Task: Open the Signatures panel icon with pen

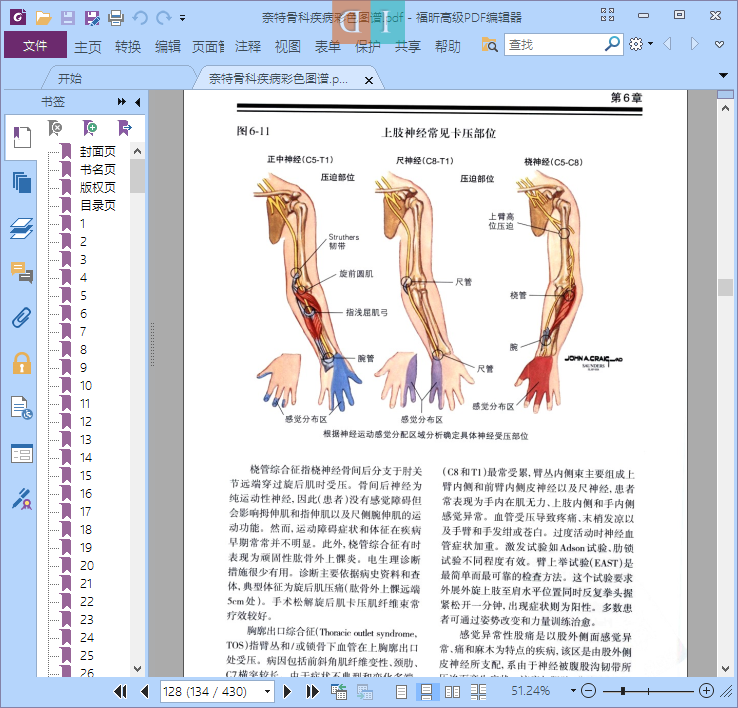Action: coord(22,499)
